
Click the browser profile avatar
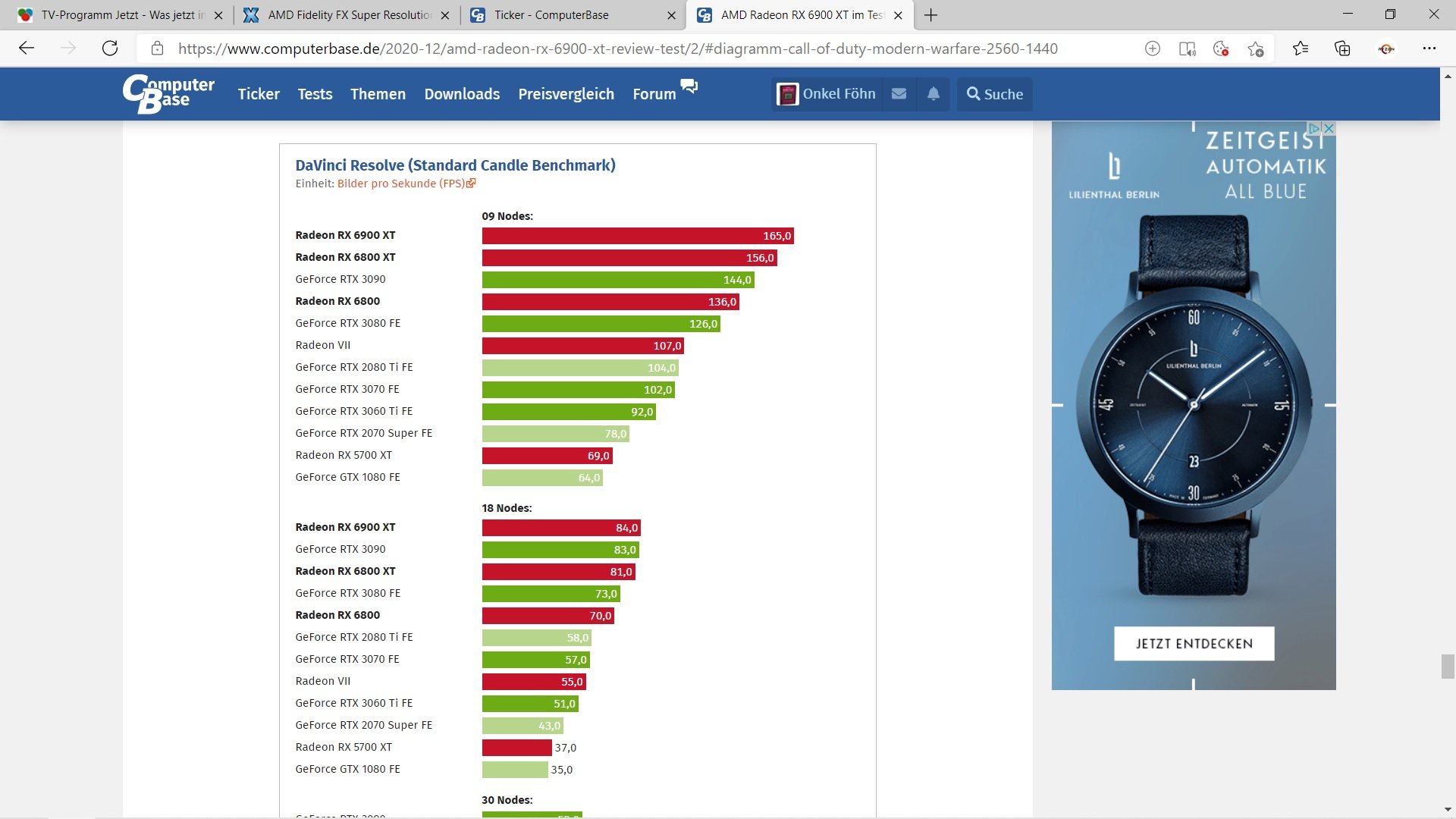pyautogui.click(x=1386, y=49)
